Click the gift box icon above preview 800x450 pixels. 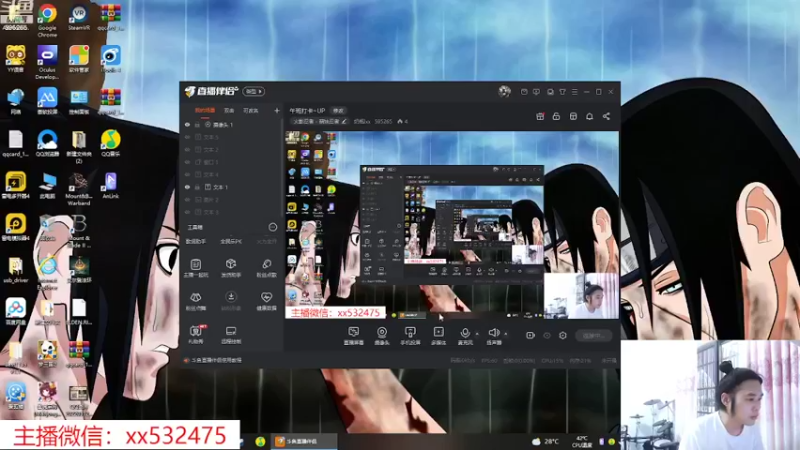click(540, 116)
